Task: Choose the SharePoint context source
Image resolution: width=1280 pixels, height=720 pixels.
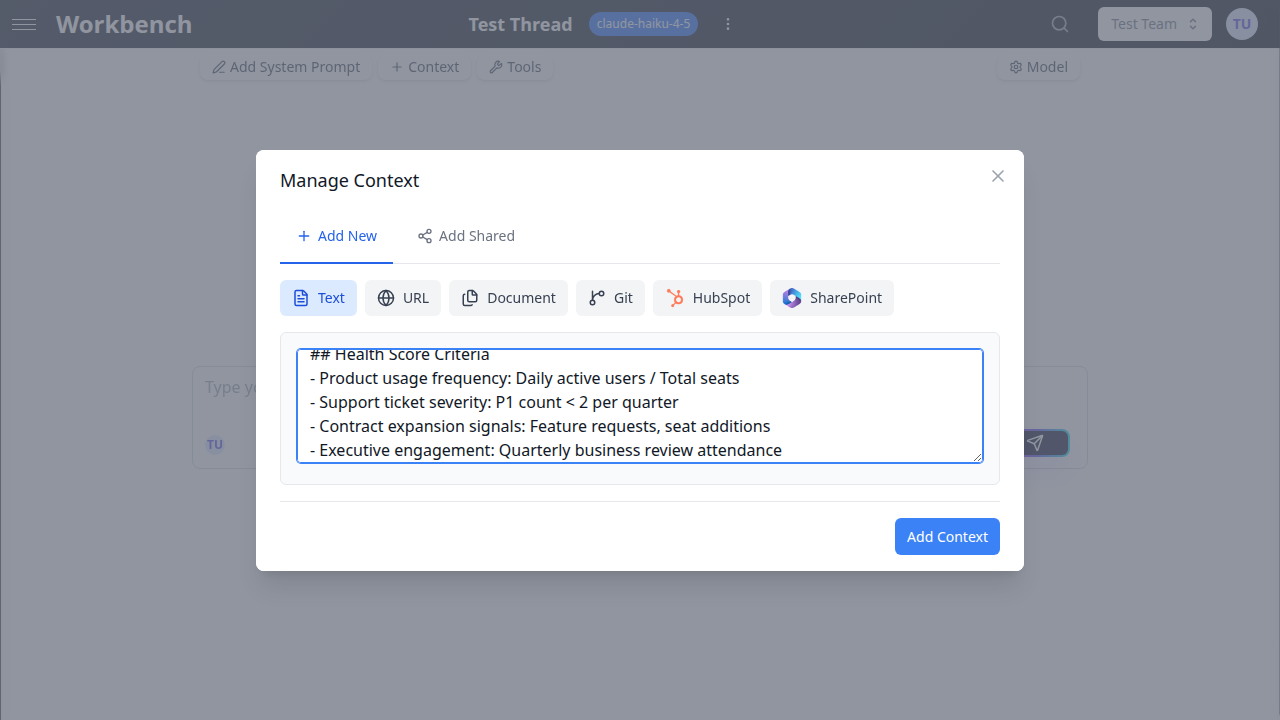Action: [x=831, y=297]
